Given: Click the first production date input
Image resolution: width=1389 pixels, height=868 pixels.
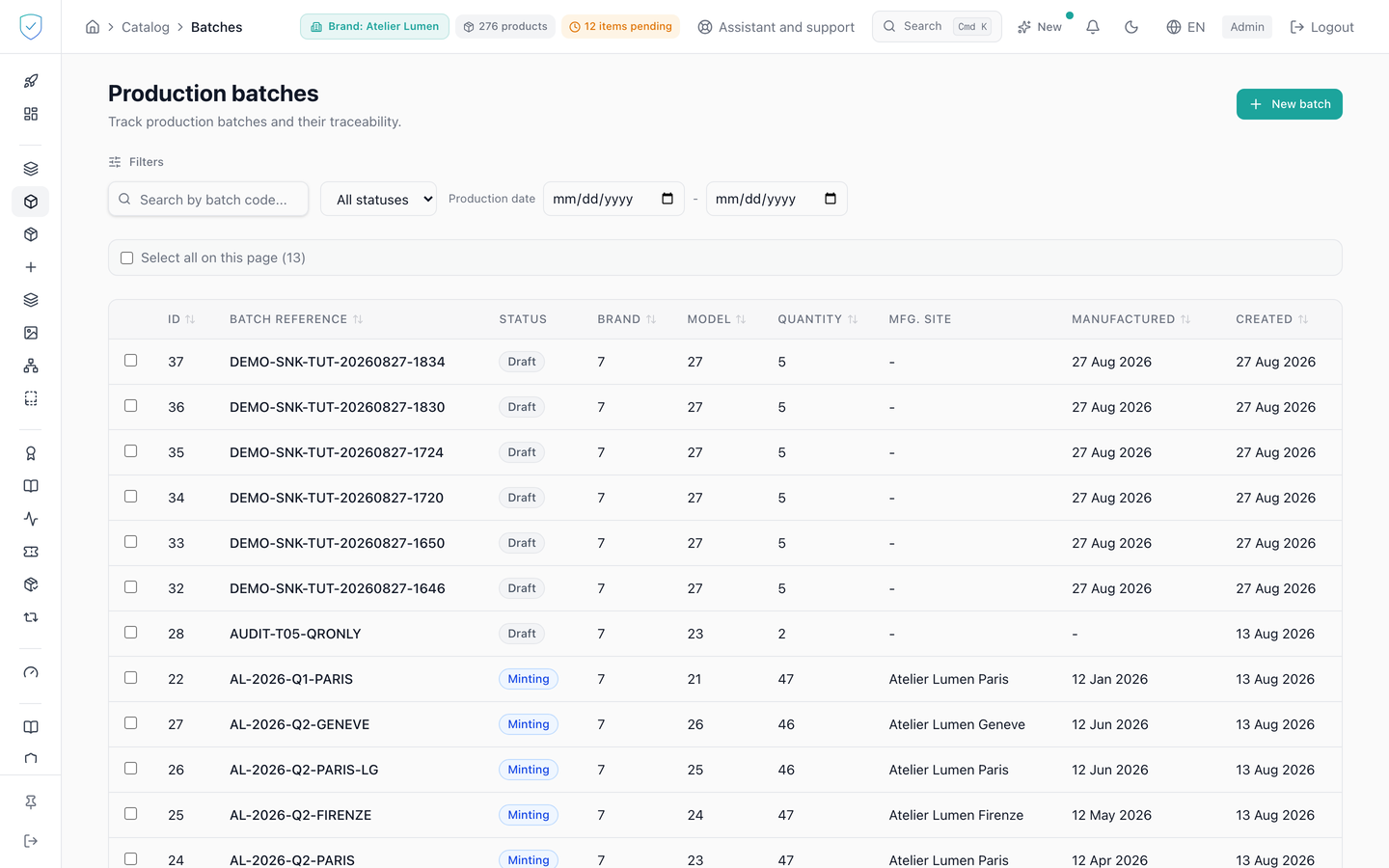Looking at the screenshot, I should click(613, 199).
